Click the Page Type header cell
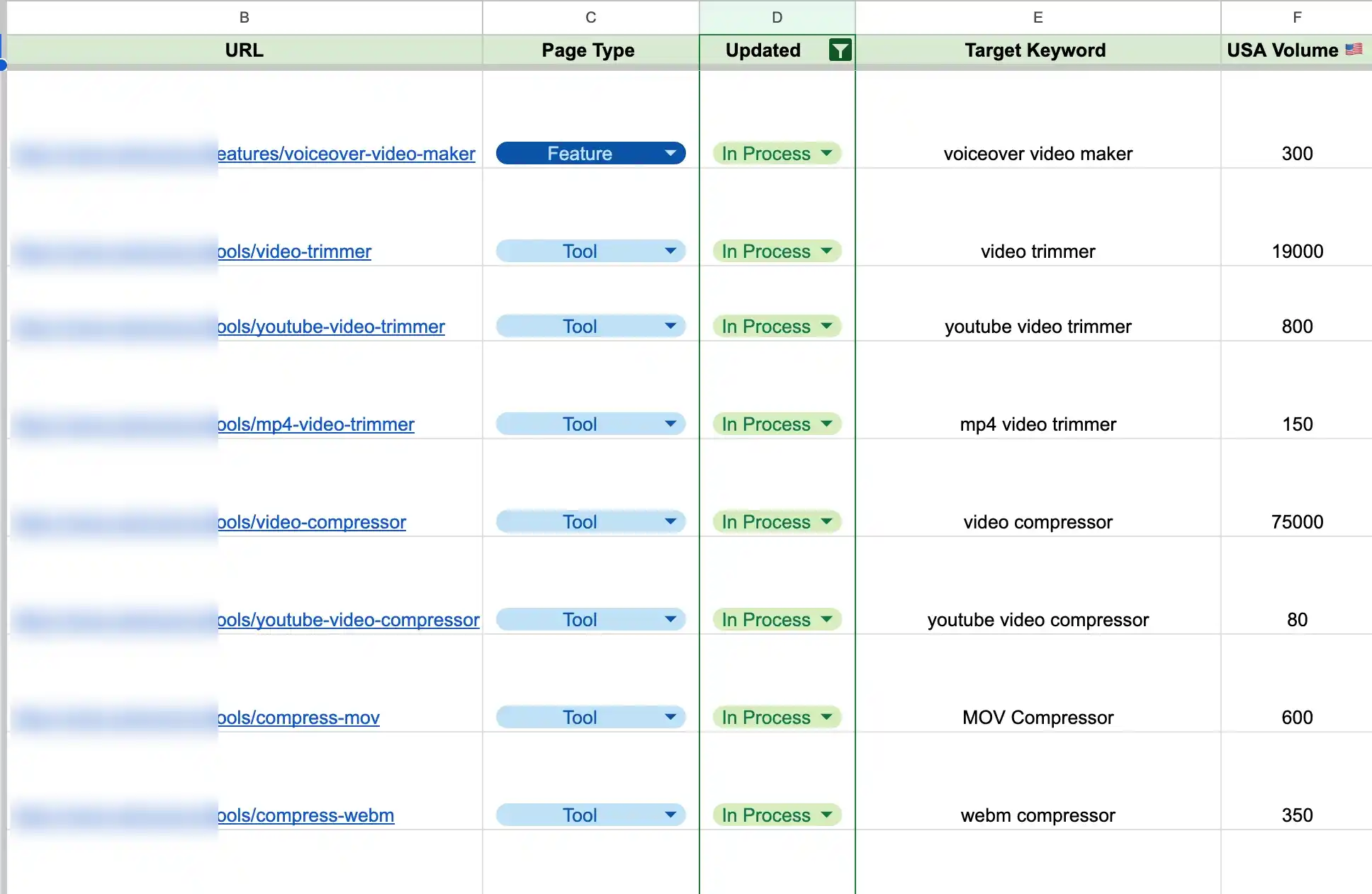 tap(587, 50)
